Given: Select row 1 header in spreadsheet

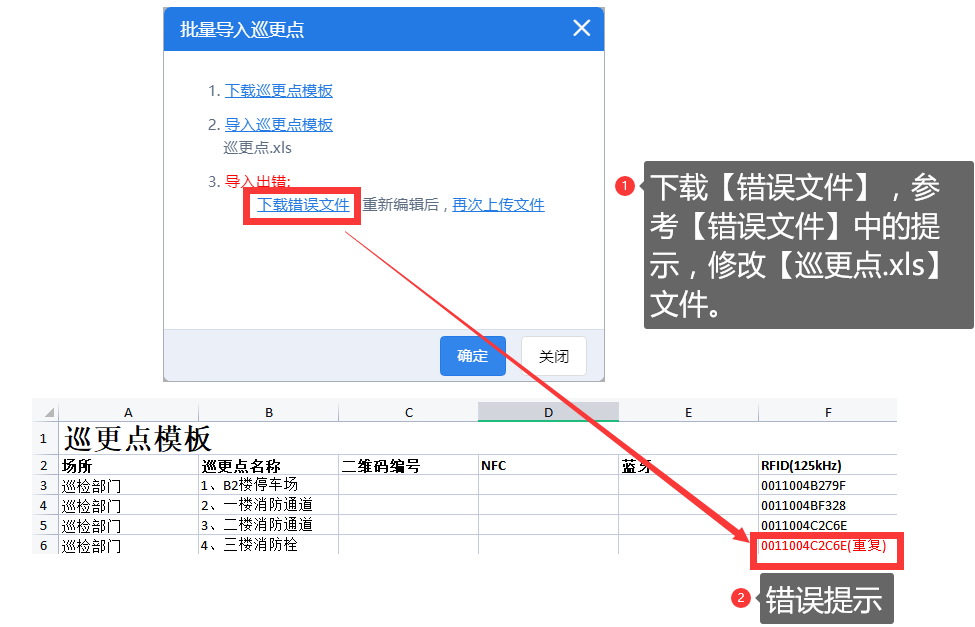Looking at the screenshot, I should click(x=44, y=439).
